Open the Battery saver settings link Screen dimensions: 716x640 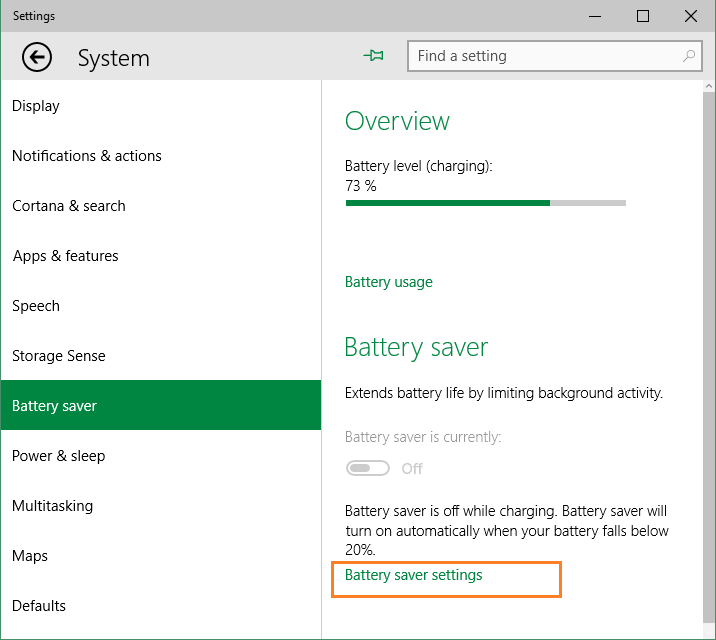[413, 575]
